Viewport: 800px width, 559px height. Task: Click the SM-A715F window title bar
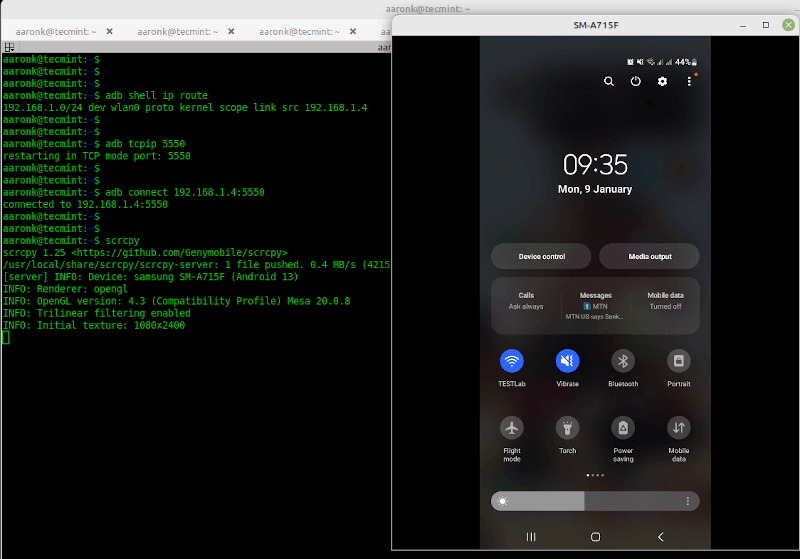click(x=595, y=25)
